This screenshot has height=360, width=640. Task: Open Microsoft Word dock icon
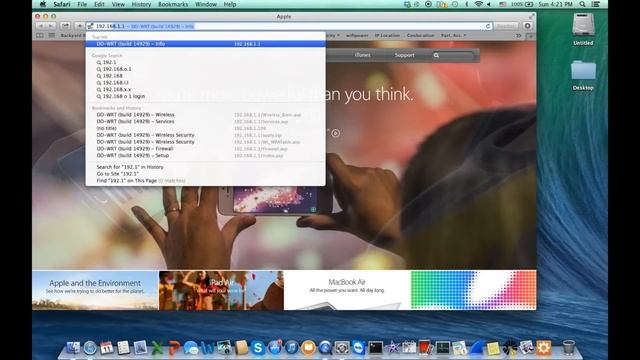pos(207,348)
